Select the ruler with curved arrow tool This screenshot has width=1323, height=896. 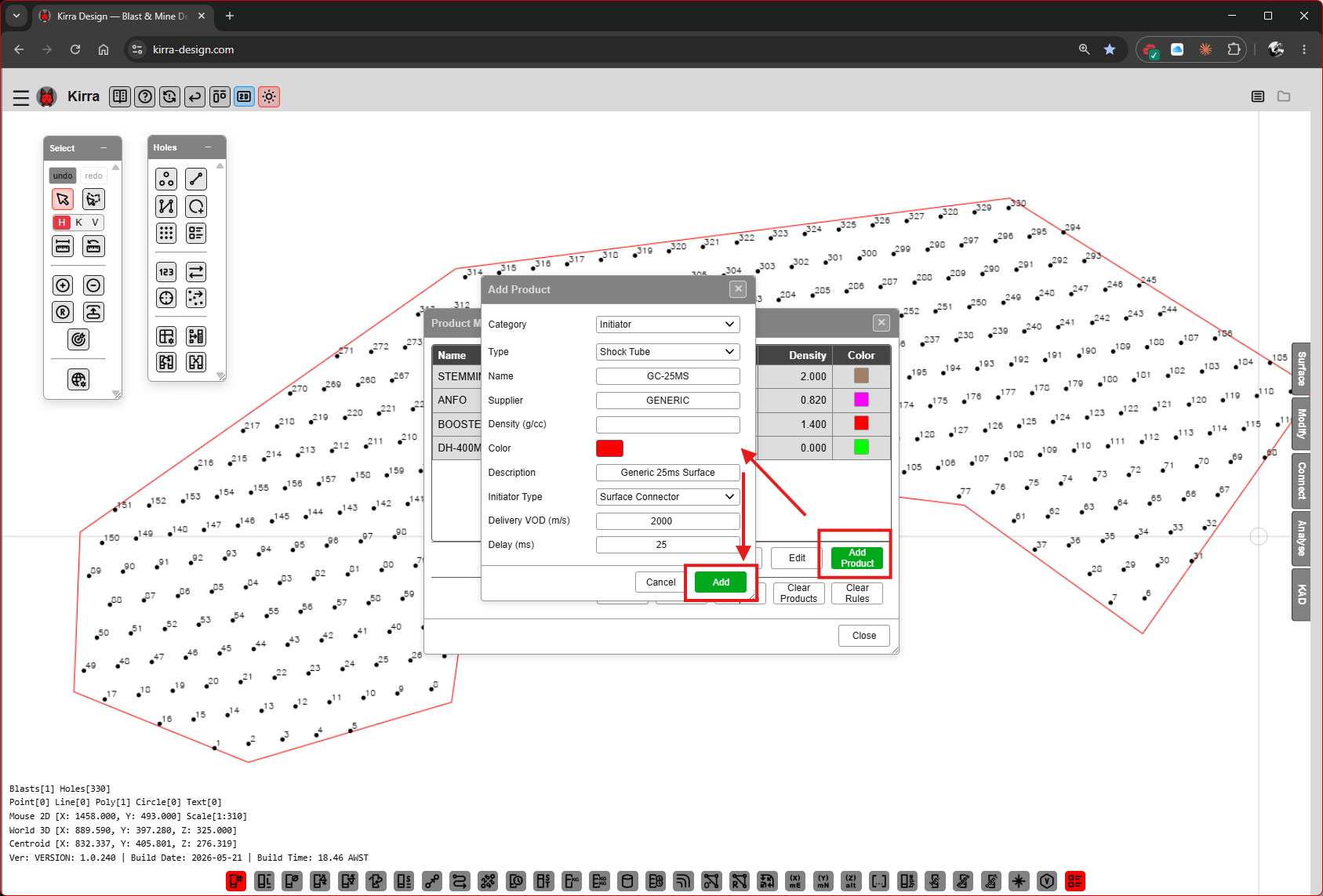tap(93, 246)
